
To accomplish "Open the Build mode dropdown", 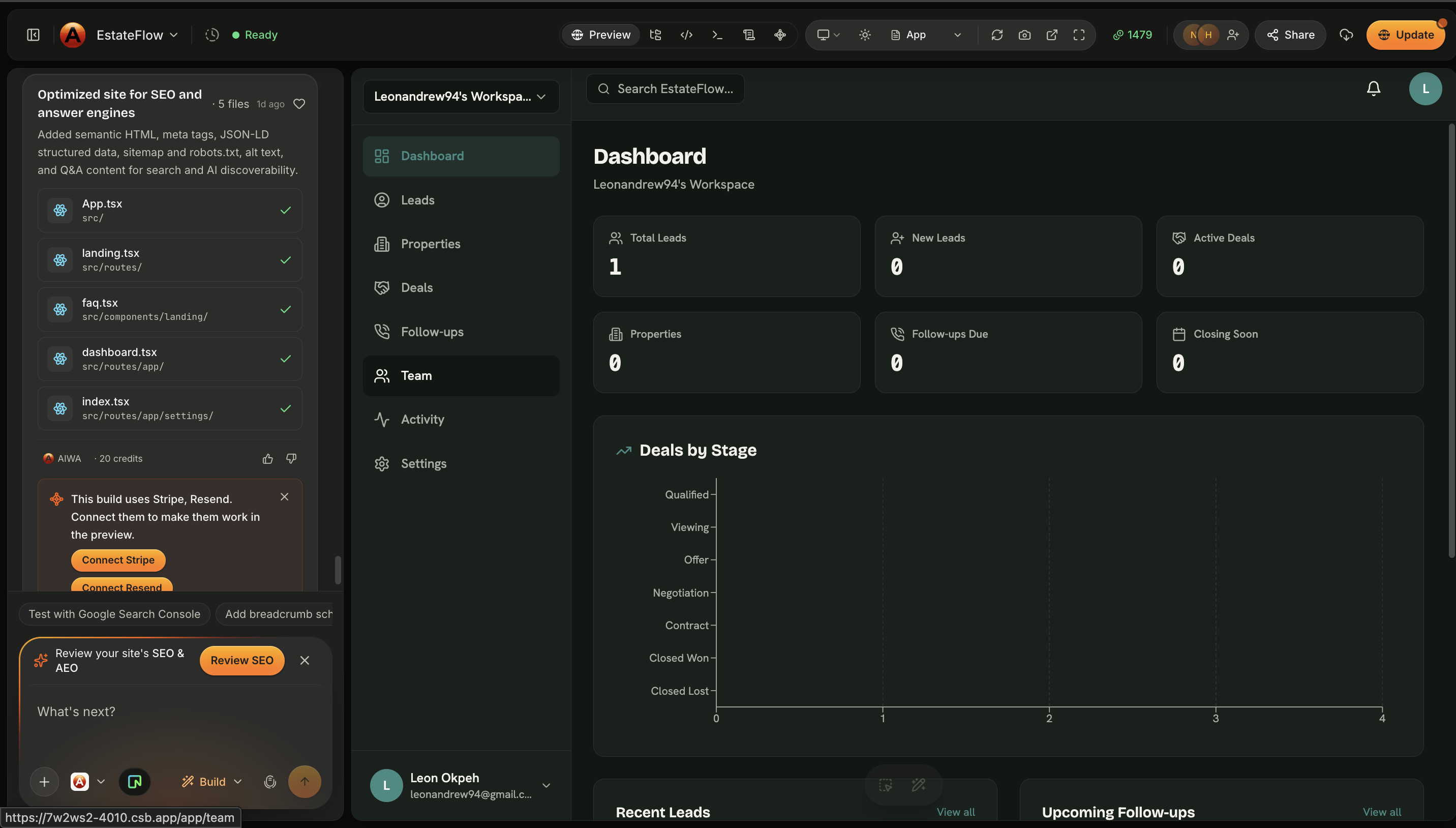I will tap(212, 781).
